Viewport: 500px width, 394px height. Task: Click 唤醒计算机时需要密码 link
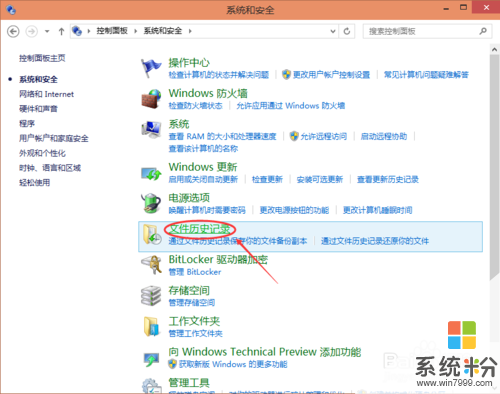click(x=207, y=210)
